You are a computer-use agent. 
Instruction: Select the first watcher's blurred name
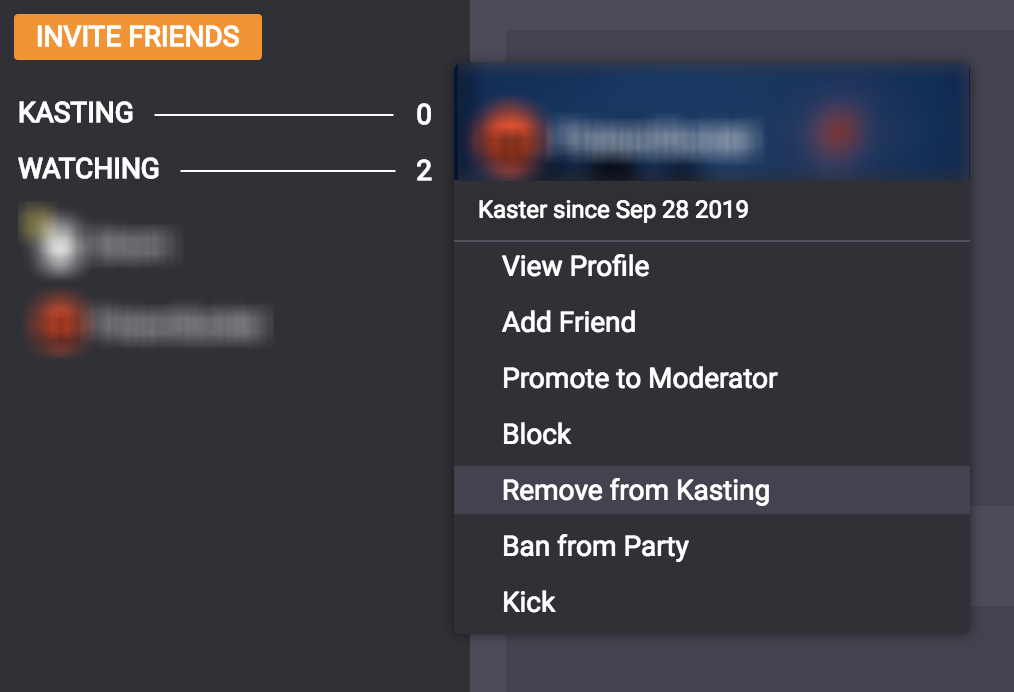[x=135, y=247]
